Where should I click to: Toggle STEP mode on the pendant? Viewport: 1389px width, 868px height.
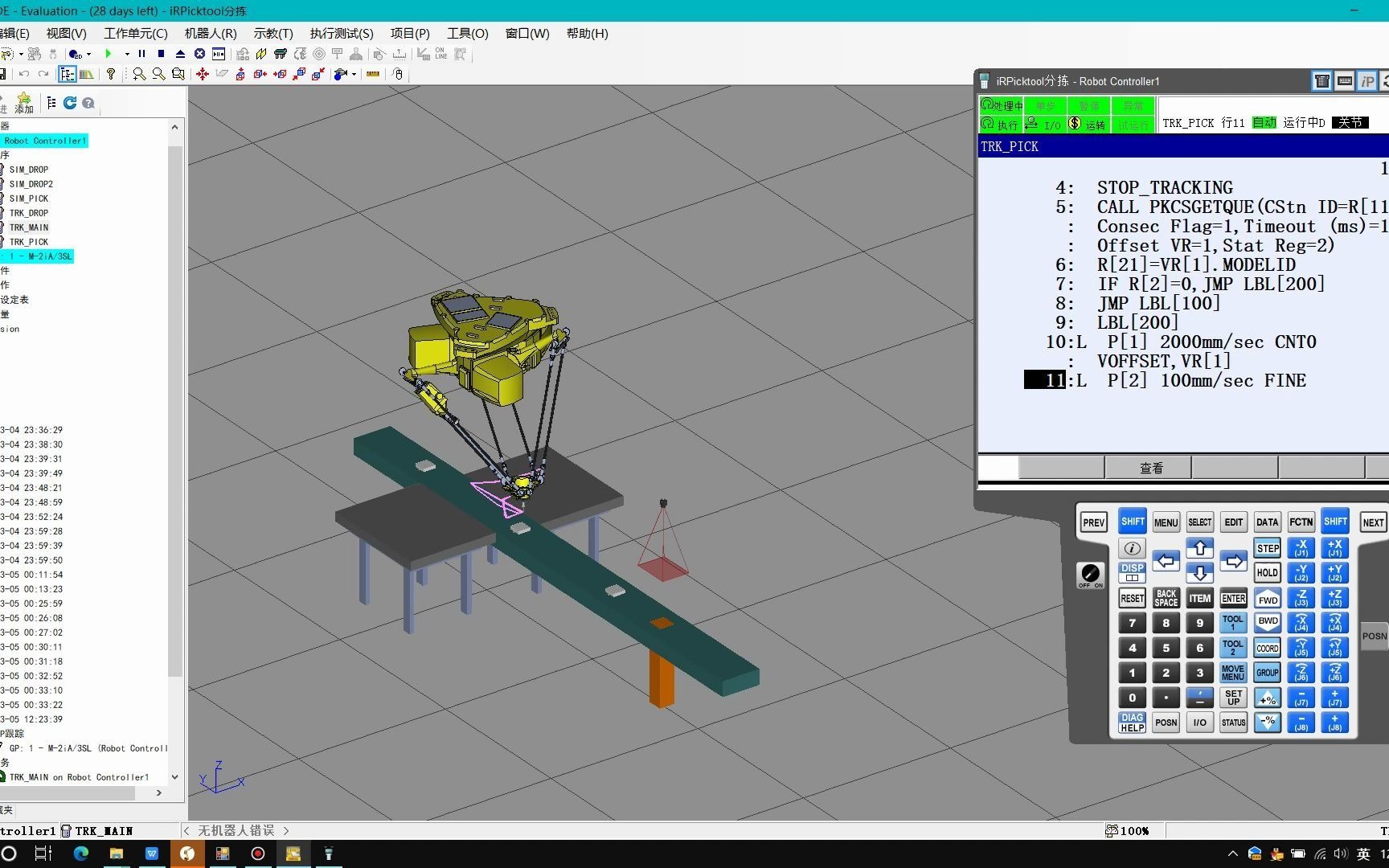[x=1268, y=548]
